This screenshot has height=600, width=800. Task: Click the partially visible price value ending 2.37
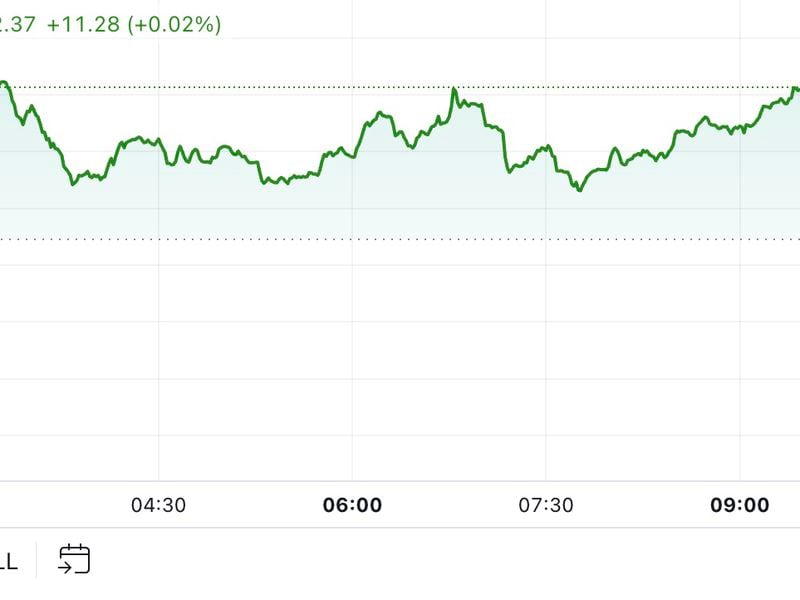[17, 25]
